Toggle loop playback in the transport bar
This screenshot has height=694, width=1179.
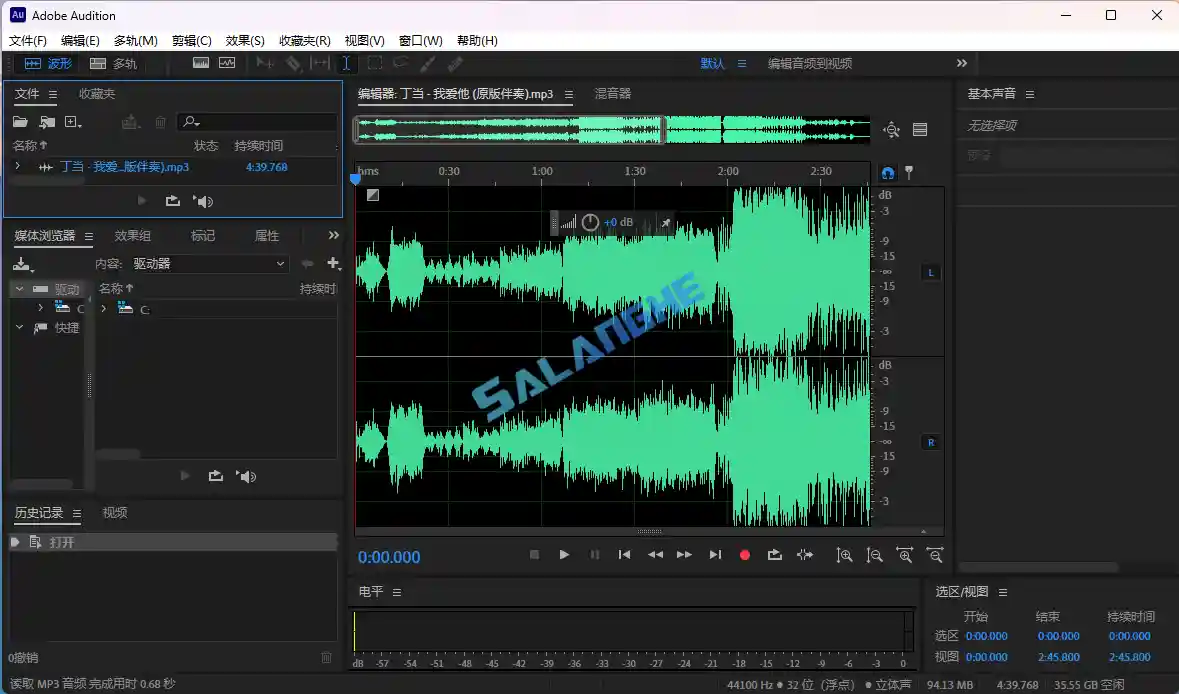click(775, 555)
